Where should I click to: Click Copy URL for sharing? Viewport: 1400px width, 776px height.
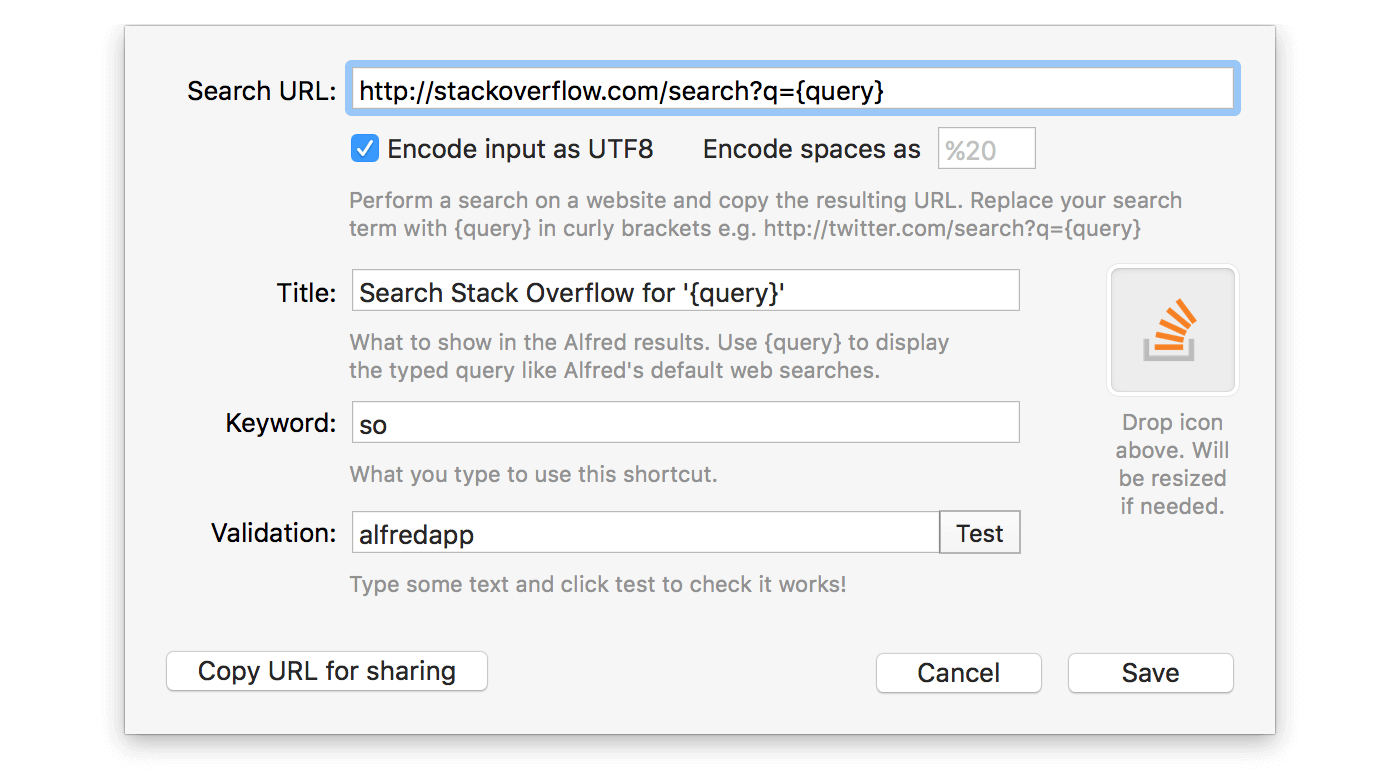pyautogui.click(x=326, y=671)
